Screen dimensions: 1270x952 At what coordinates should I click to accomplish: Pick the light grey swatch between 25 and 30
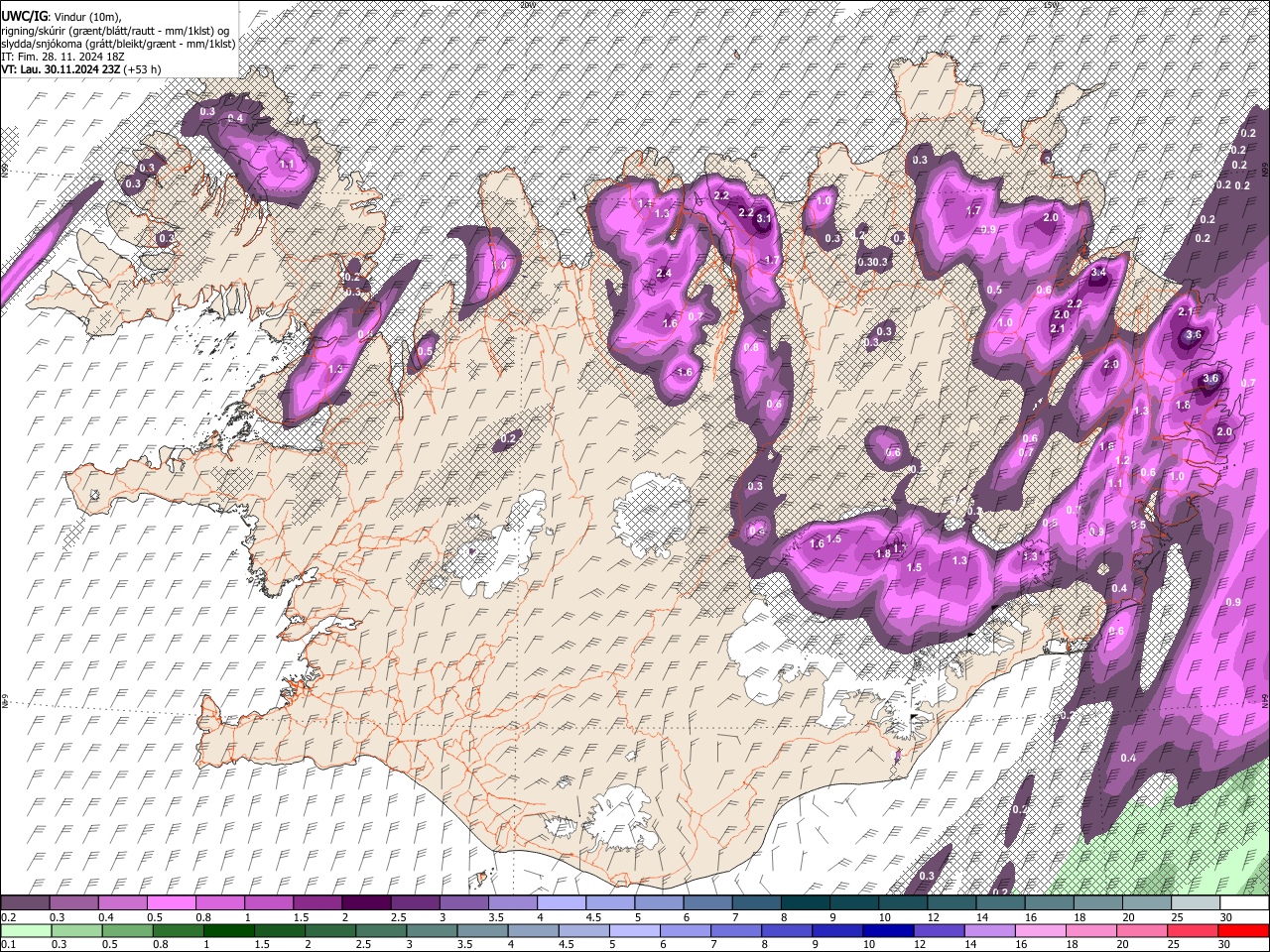1197,903
